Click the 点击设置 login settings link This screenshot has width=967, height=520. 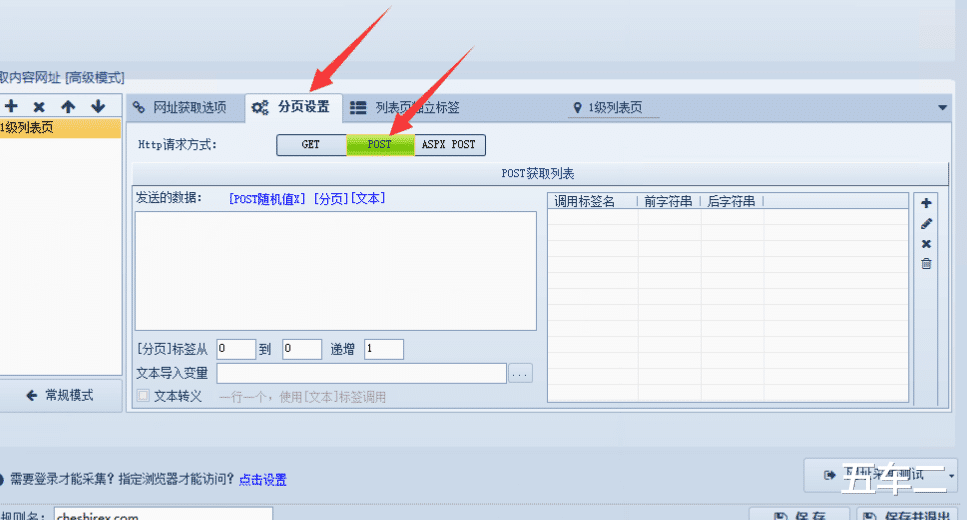click(x=263, y=479)
